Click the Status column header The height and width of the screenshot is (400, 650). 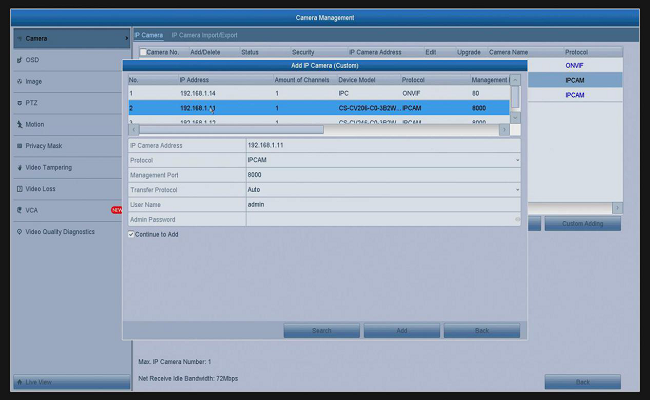[x=250, y=52]
